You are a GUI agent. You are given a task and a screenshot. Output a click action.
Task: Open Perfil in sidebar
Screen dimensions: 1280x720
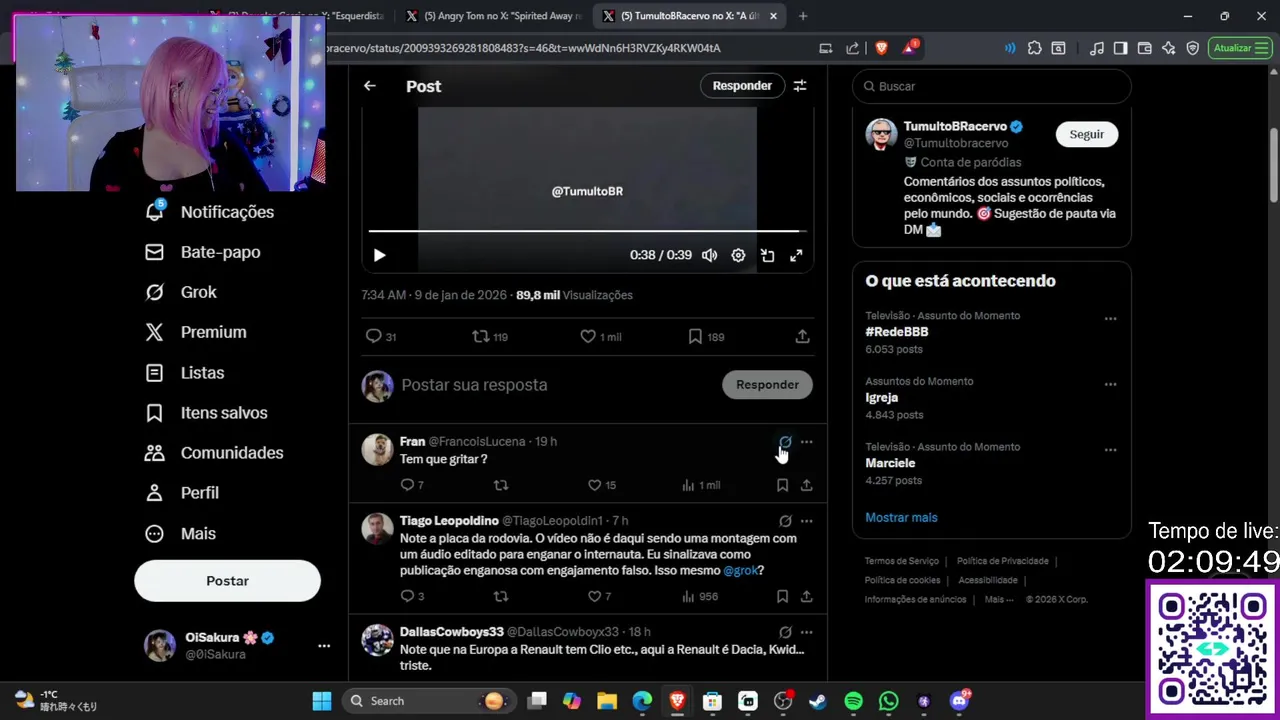(182, 493)
